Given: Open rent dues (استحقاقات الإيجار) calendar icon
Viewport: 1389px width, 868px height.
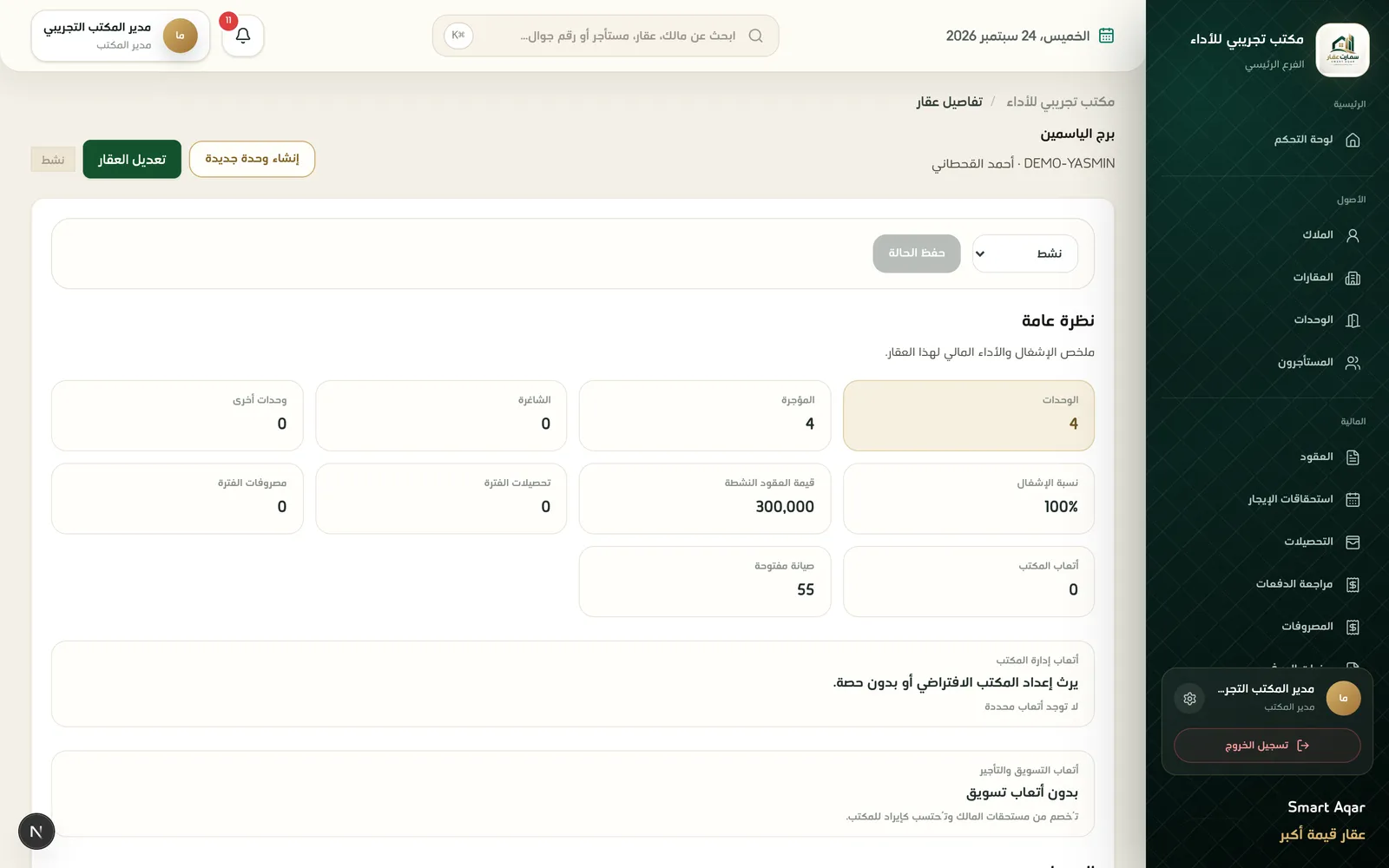Looking at the screenshot, I should [1353, 499].
